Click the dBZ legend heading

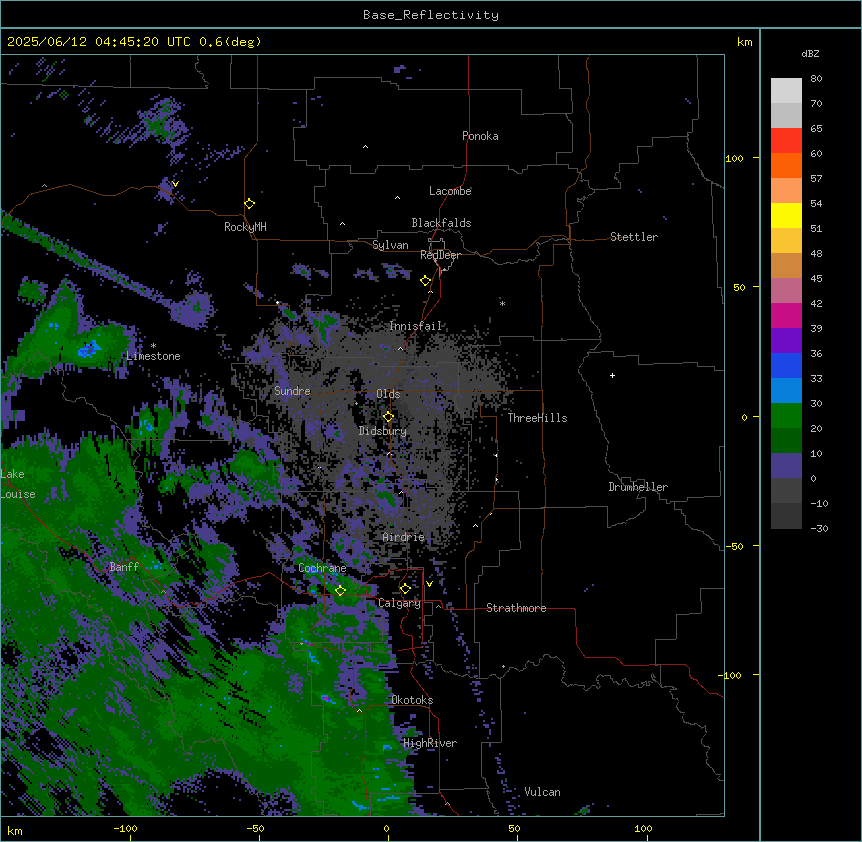[x=810, y=53]
